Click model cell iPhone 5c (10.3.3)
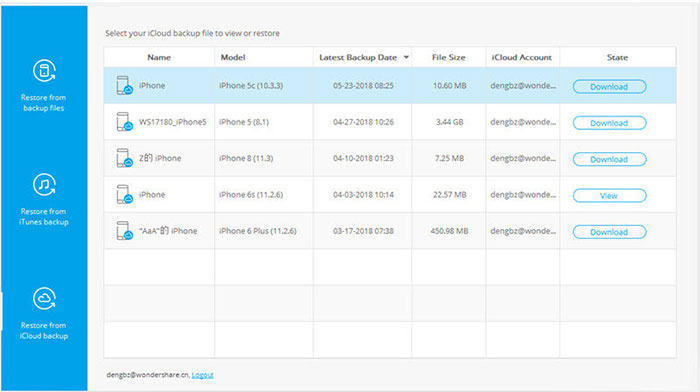 [x=251, y=85]
